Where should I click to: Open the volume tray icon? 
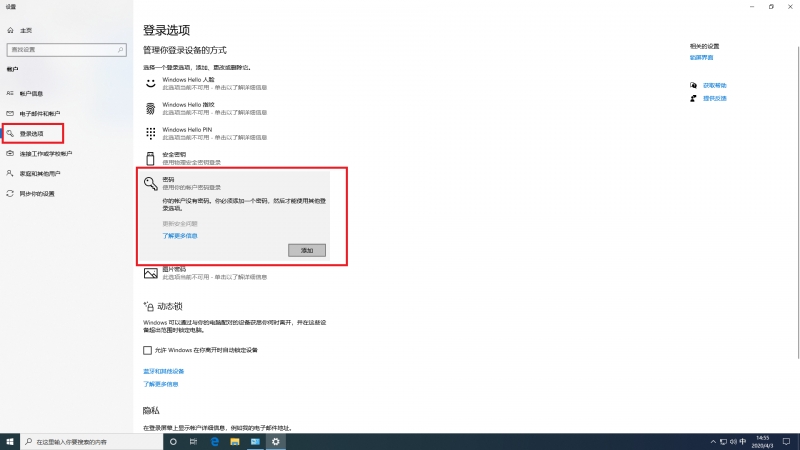[733, 442]
